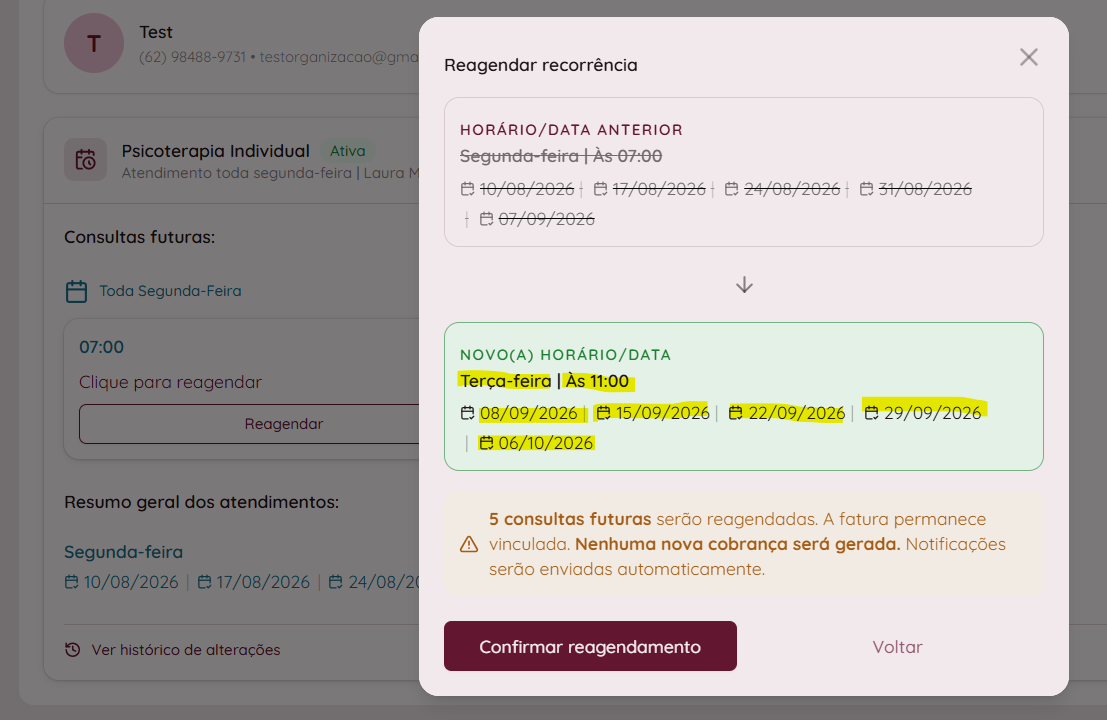Close the Reagendar recorrência dialog
Viewport: 1107px width, 720px height.
pyautogui.click(x=1029, y=57)
